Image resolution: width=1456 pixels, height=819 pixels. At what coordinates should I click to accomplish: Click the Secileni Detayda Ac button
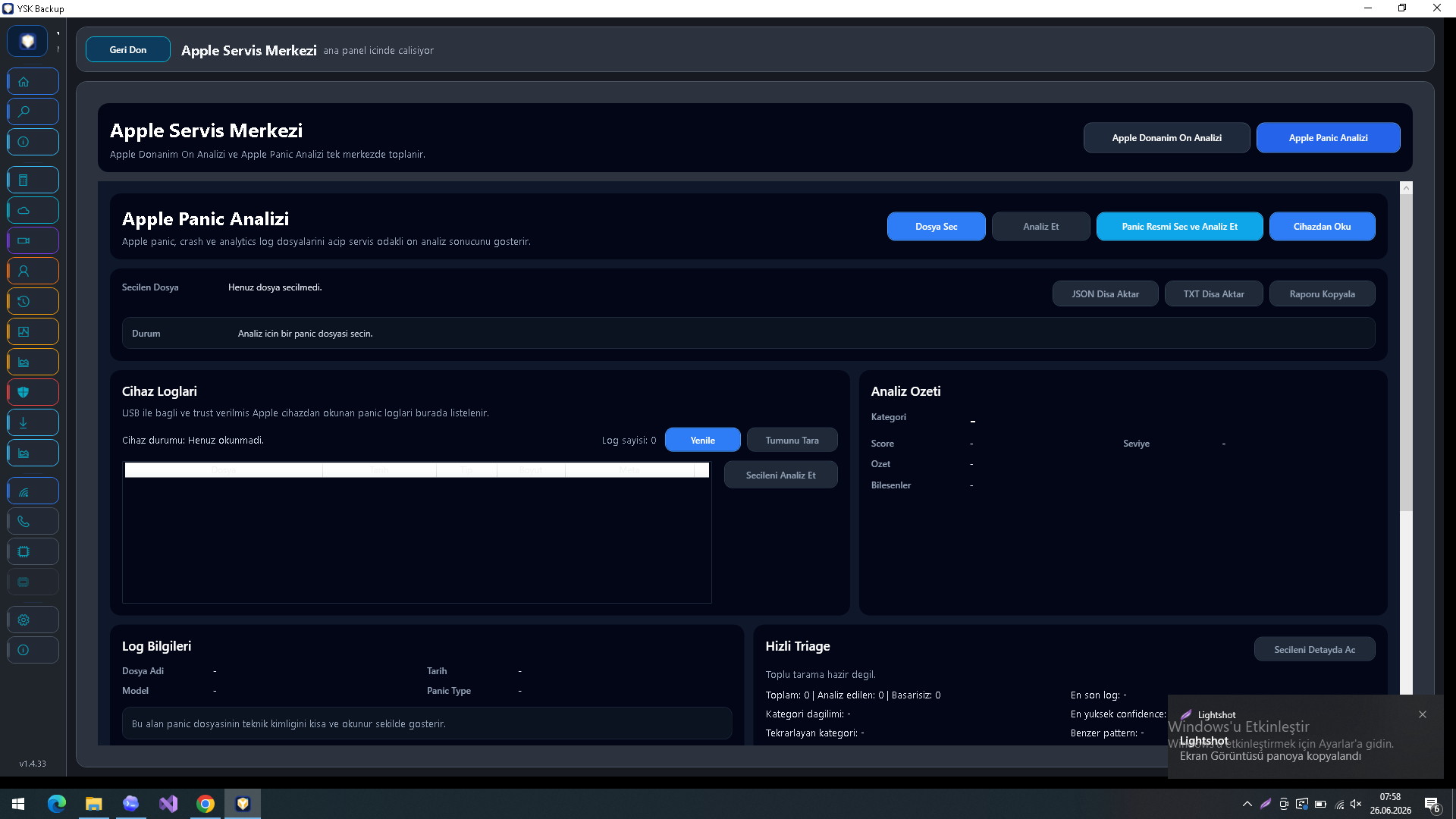[1314, 650]
